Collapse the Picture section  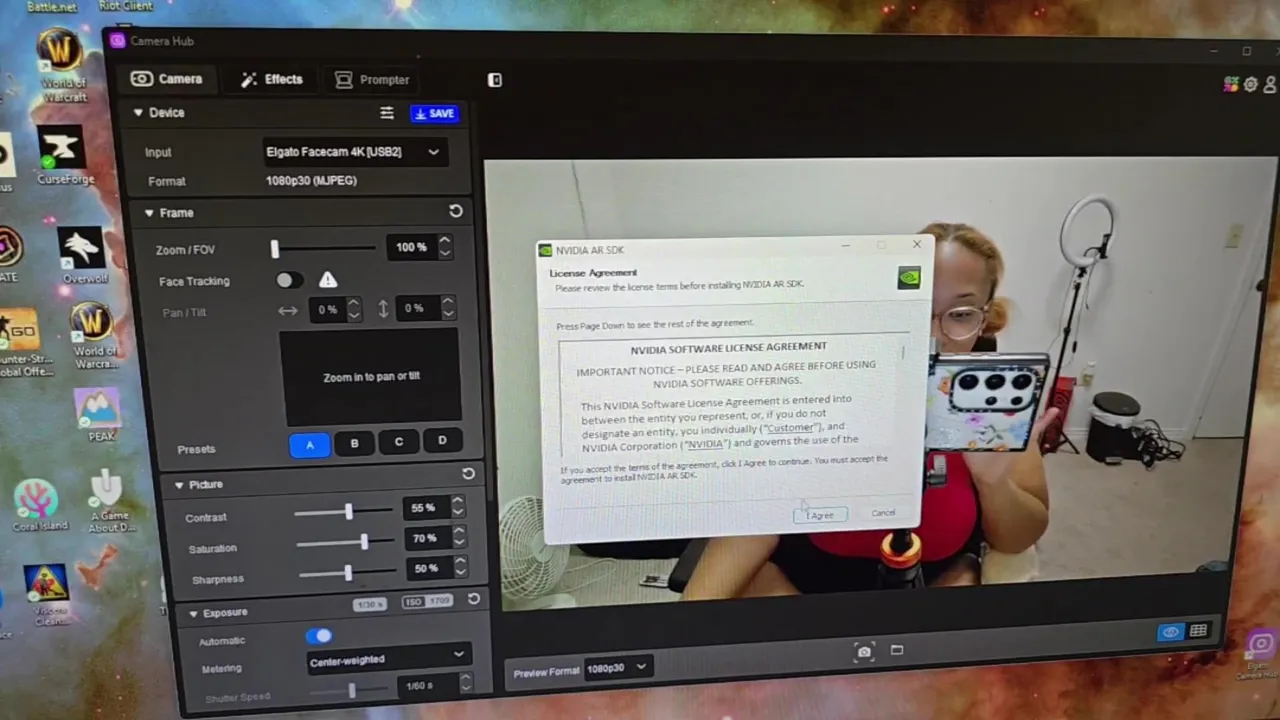click(x=179, y=485)
